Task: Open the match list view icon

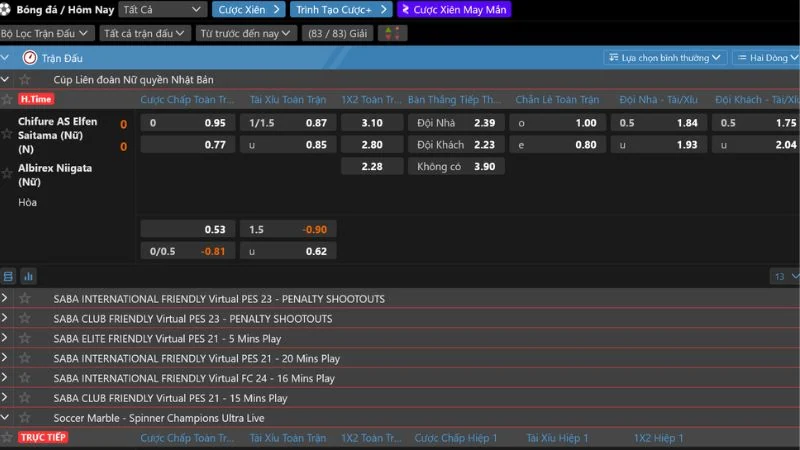Action: [8, 277]
